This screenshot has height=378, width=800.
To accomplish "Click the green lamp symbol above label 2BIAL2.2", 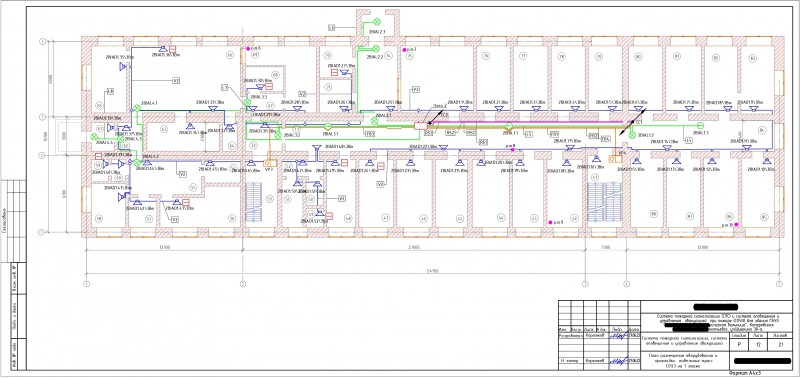I will 376,48.
